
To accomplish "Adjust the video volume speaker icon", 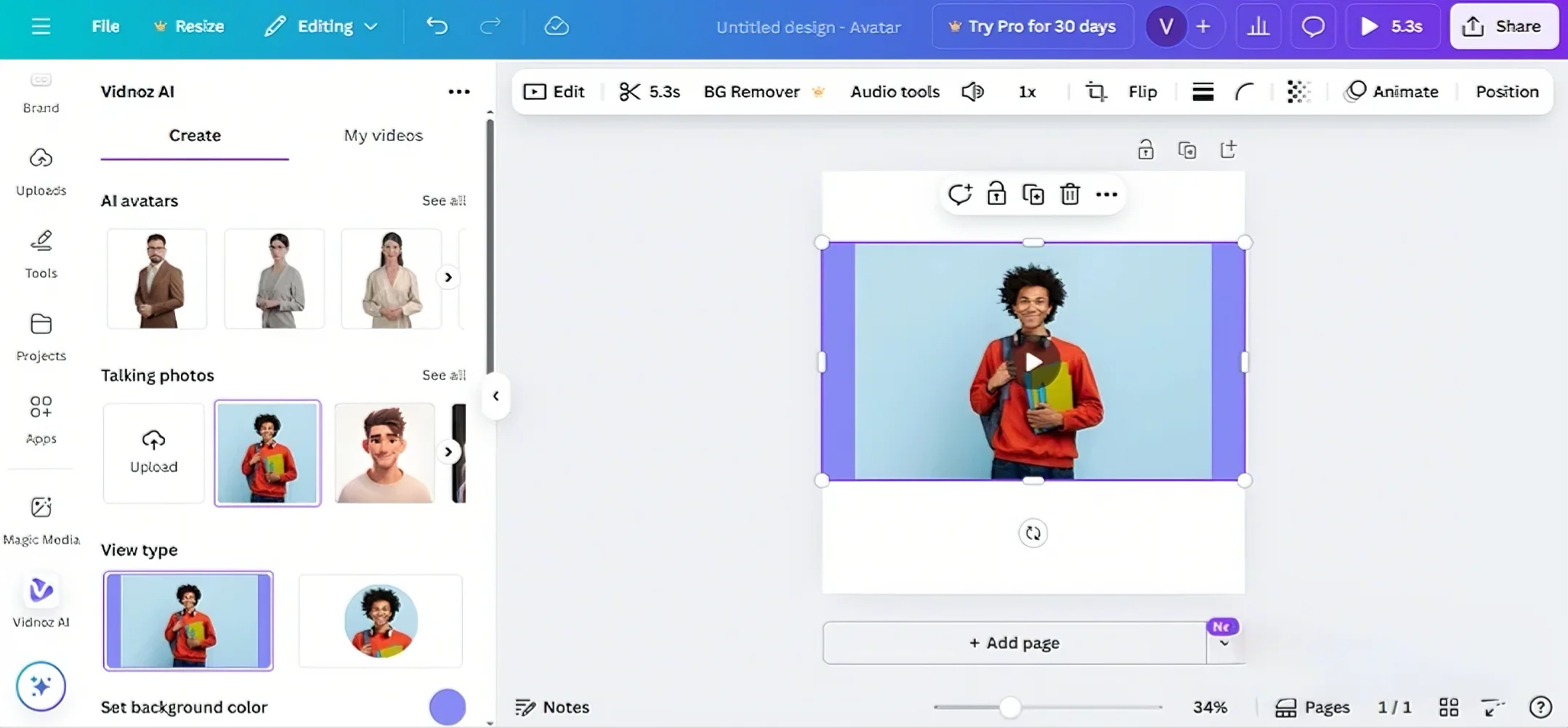I will [973, 92].
